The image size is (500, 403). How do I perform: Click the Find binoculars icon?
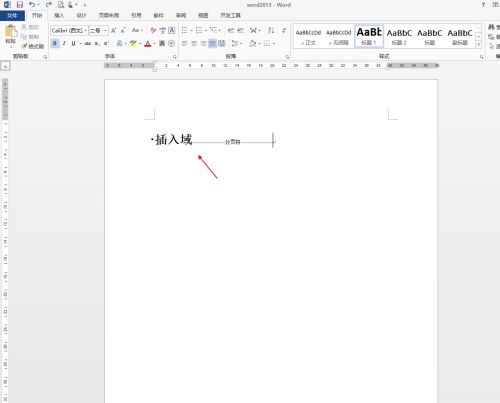pyautogui.click(x=492, y=27)
